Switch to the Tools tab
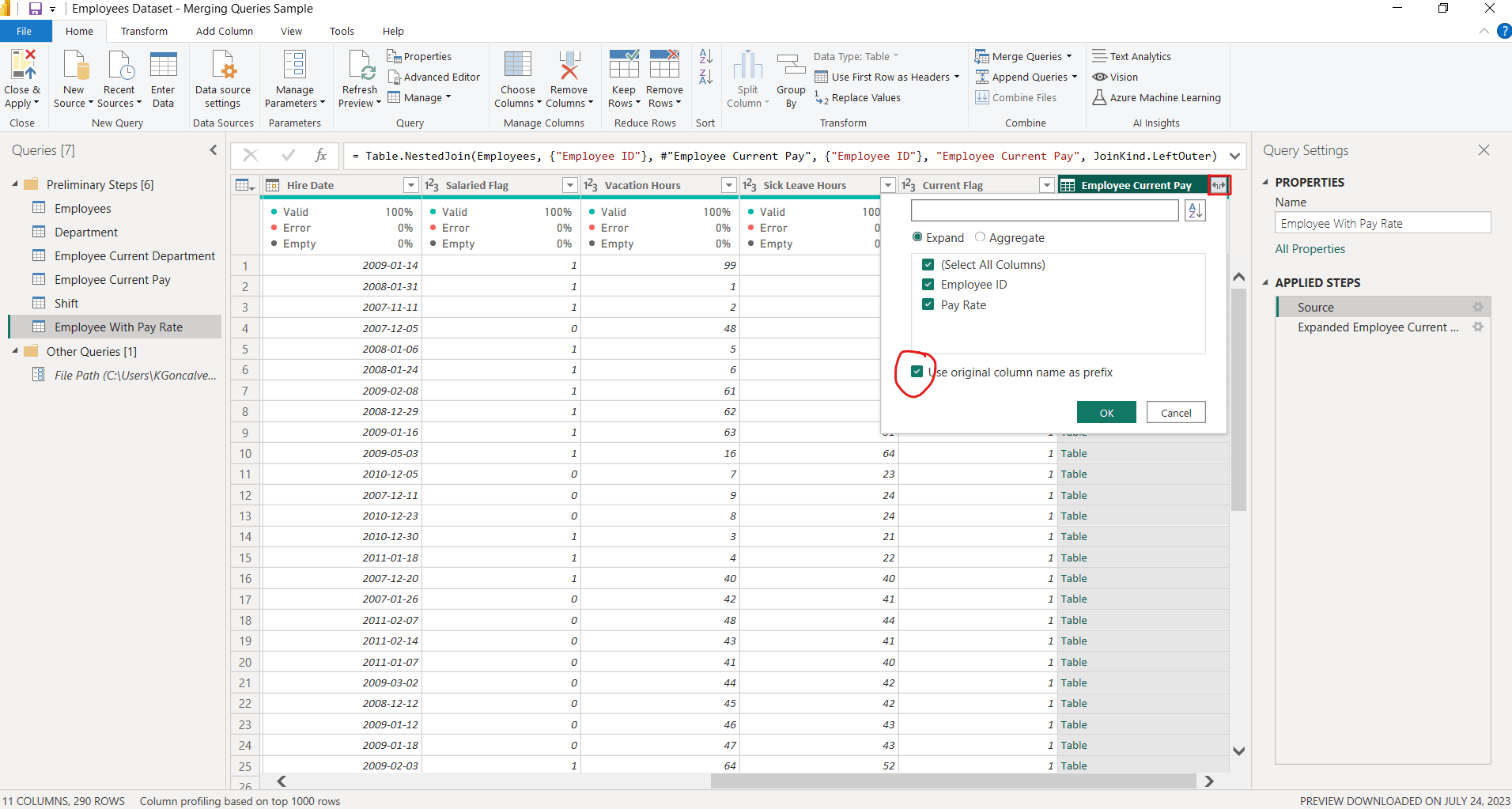This screenshot has width=1512, height=809. click(x=342, y=31)
